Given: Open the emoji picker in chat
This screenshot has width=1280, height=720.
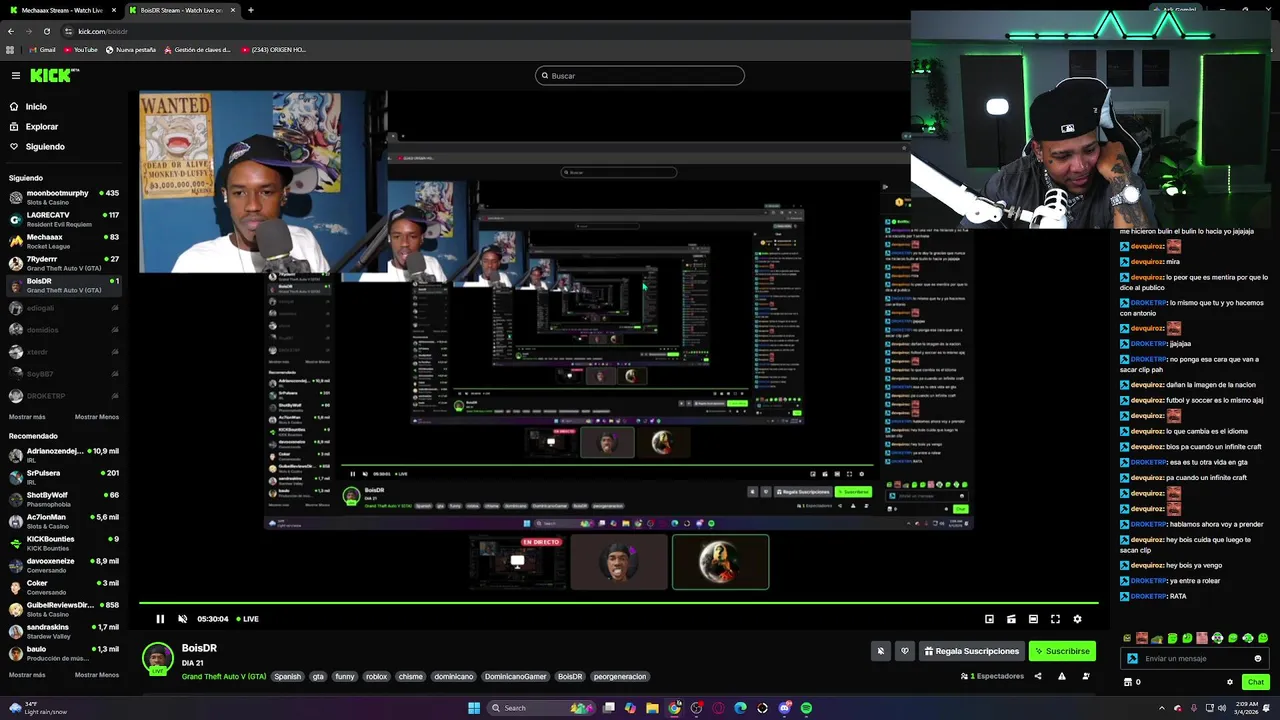Looking at the screenshot, I should point(1258,658).
